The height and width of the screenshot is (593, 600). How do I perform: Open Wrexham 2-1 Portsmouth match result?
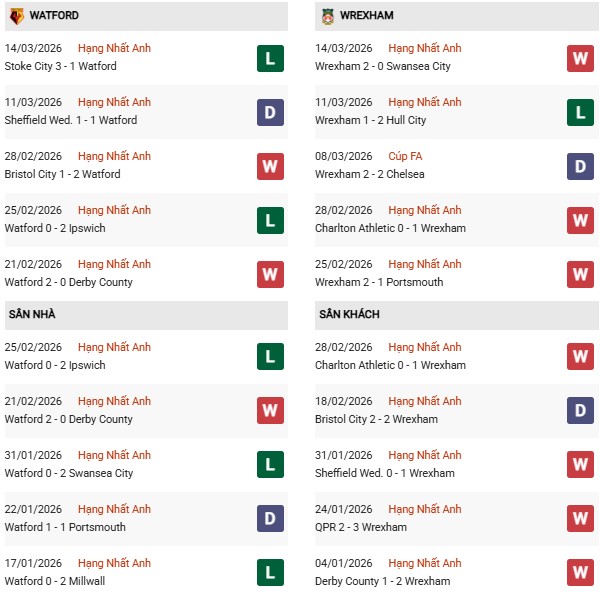[381, 282]
